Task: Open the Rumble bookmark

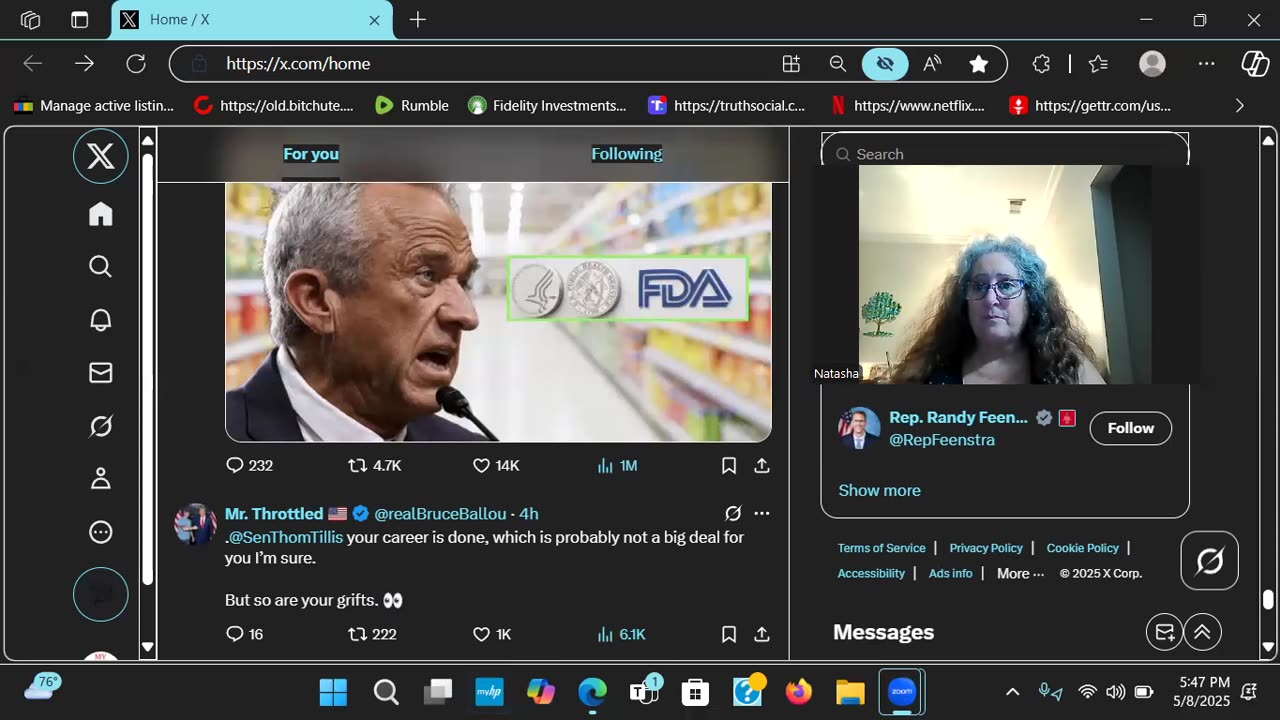Action: coord(412,105)
